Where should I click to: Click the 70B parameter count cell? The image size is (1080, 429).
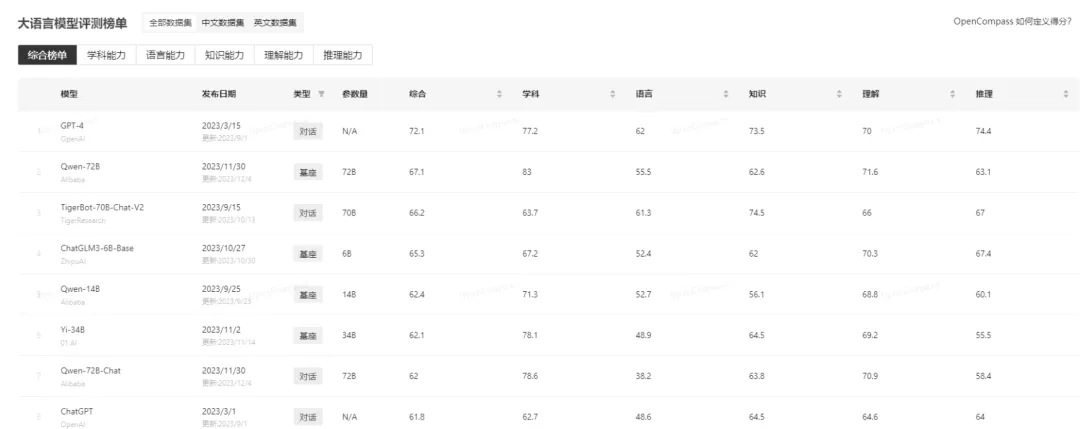349,213
